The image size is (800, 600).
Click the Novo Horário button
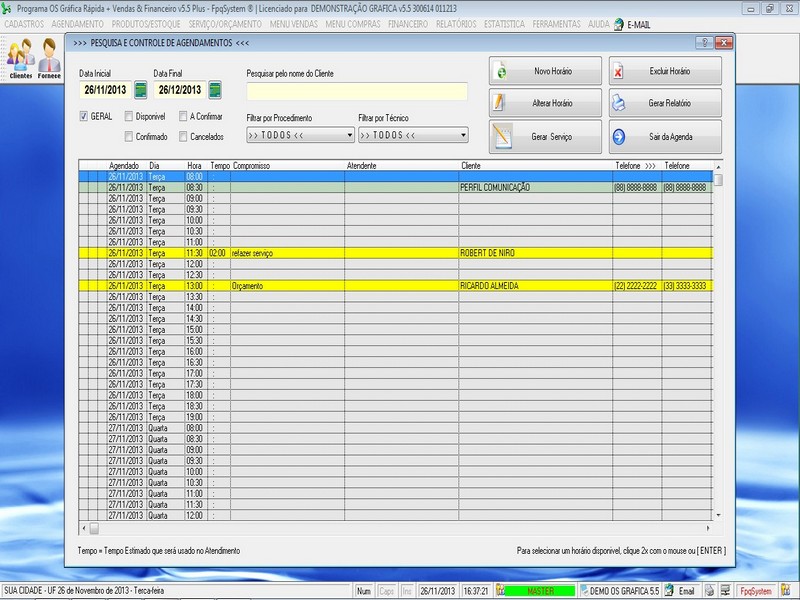(545, 72)
